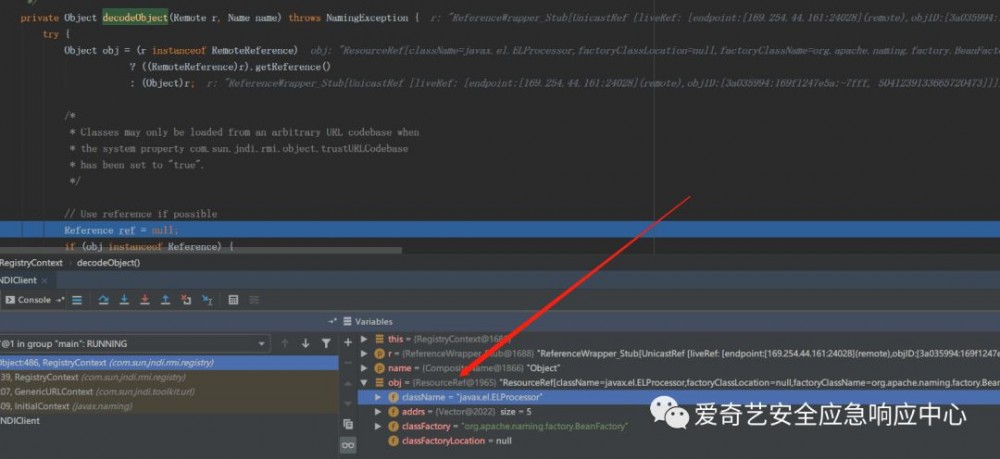Screen dimensions: 1000x459
Task: Expand the className field node
Action: click(378, 397)
